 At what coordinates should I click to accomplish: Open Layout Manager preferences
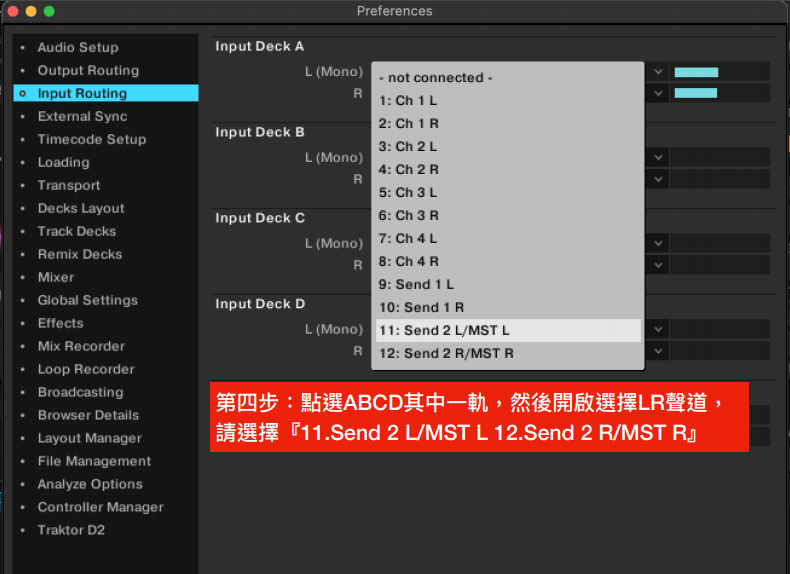[x=89, y=438]
